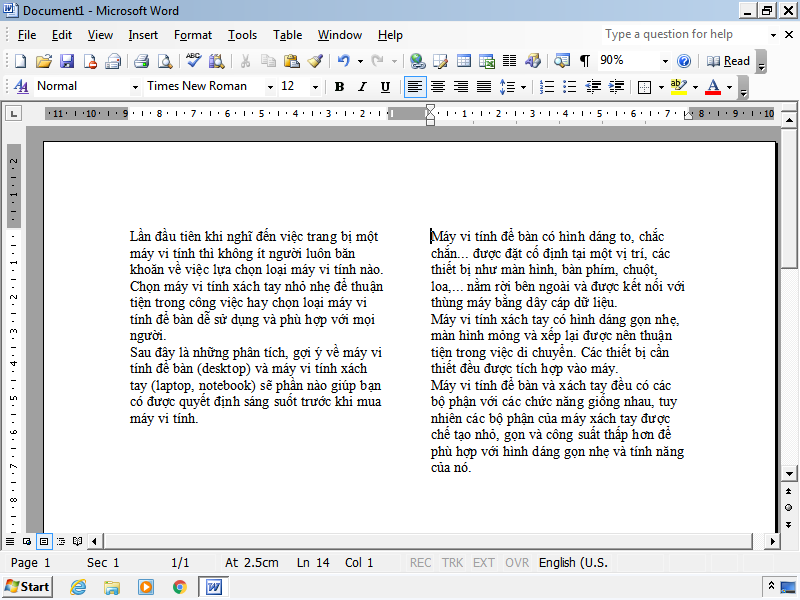The image size is (800, 600).
Task: Open Print Preview
Action: 164,61
